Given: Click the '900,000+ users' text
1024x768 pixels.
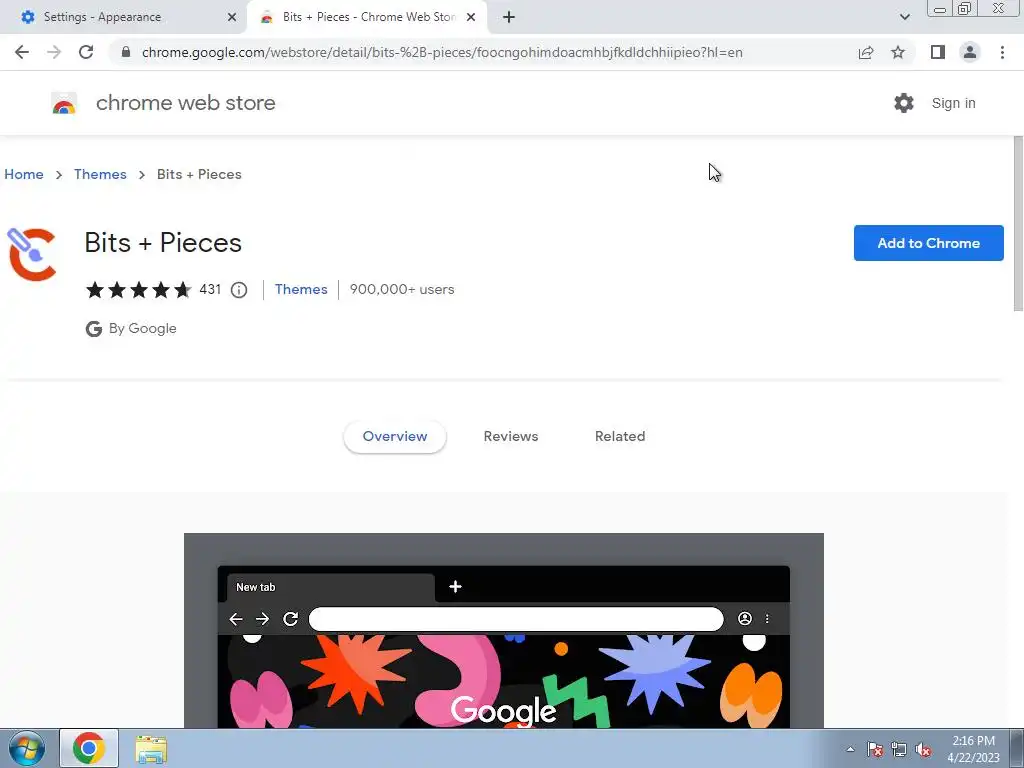Looking at the screenshot, I should coord(402,289).
